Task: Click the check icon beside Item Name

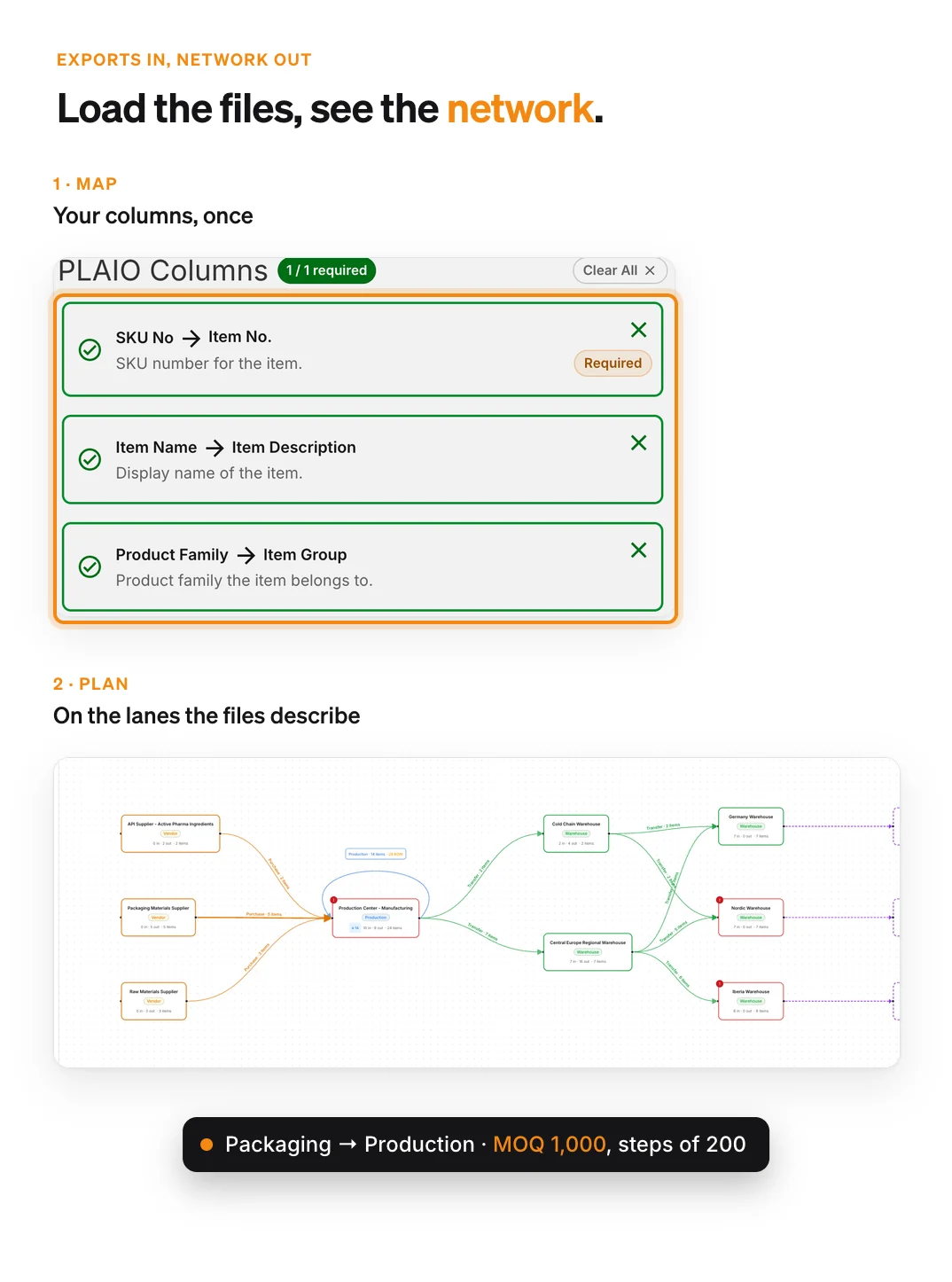Action: [90, 459]
